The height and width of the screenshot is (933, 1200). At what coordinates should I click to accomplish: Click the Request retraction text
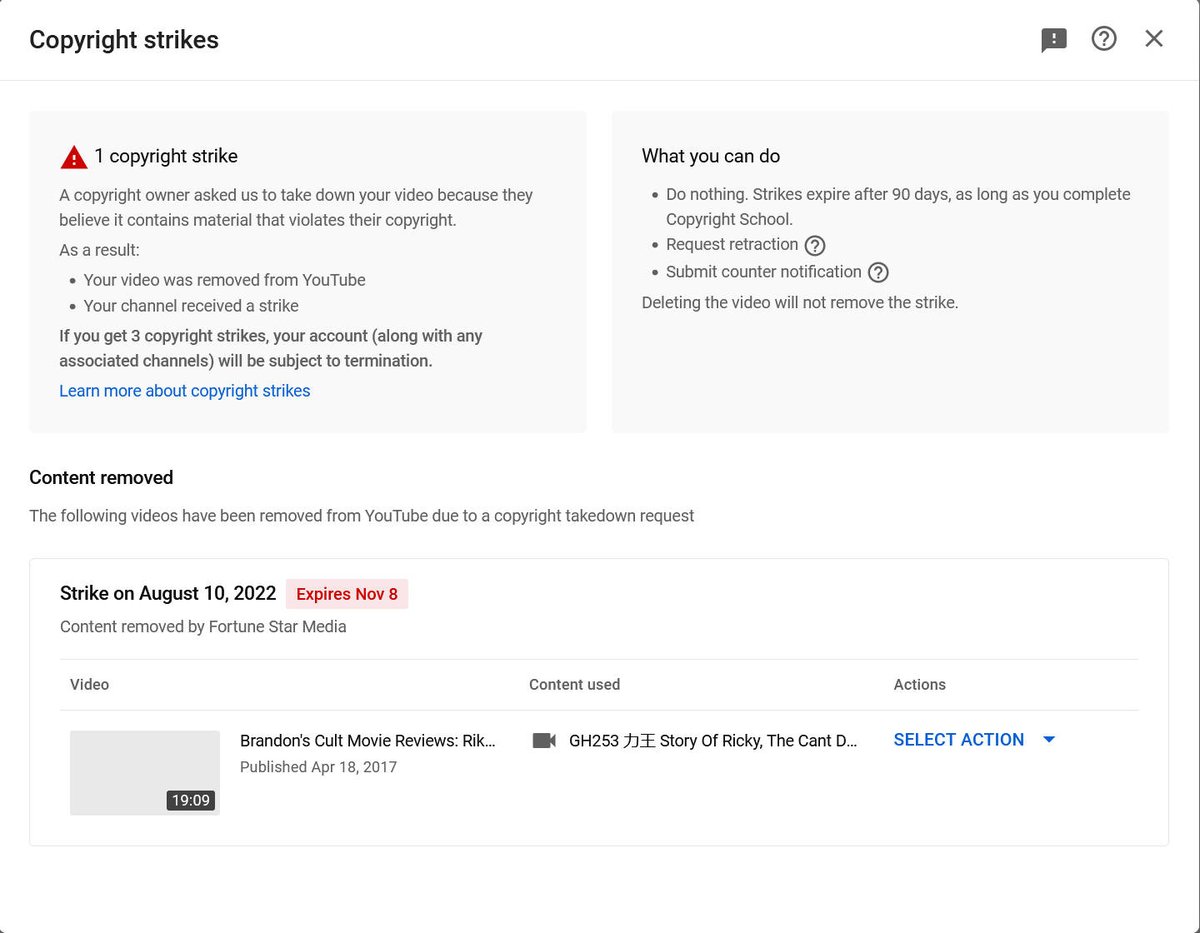[732, 245]
